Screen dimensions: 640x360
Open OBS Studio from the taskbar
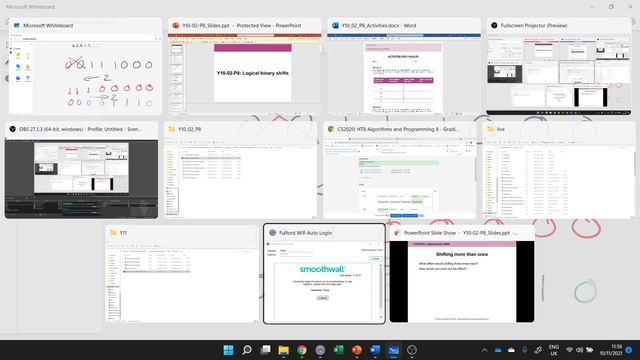pos(412,350)
